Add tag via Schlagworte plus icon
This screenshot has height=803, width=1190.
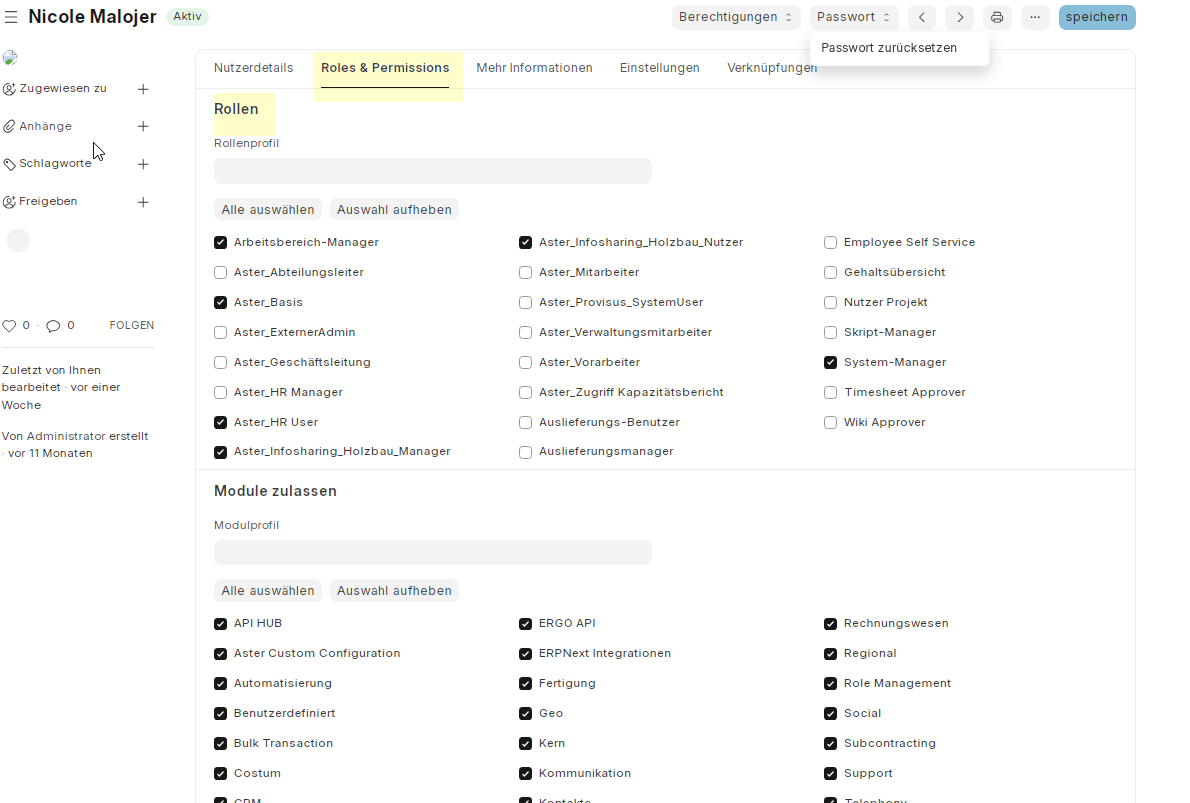(x=143, y=164)
